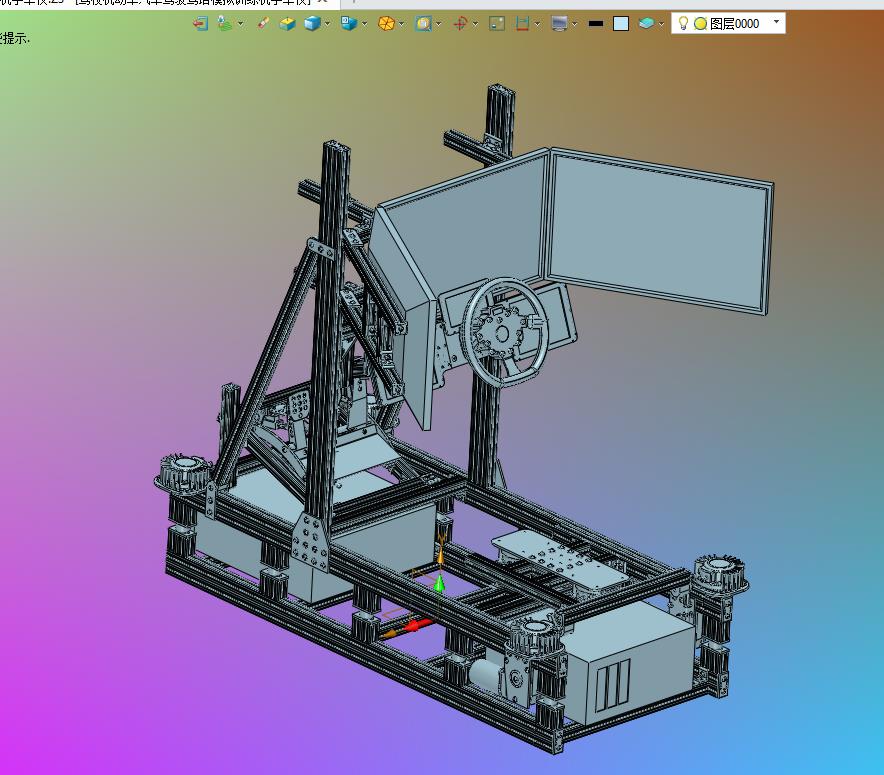Image resolution: width=884 pixels, height=775 pixels.
Task: Open dropdown beside solid blue cube icon
Action: pyautogui.click(x=328, y=24)
